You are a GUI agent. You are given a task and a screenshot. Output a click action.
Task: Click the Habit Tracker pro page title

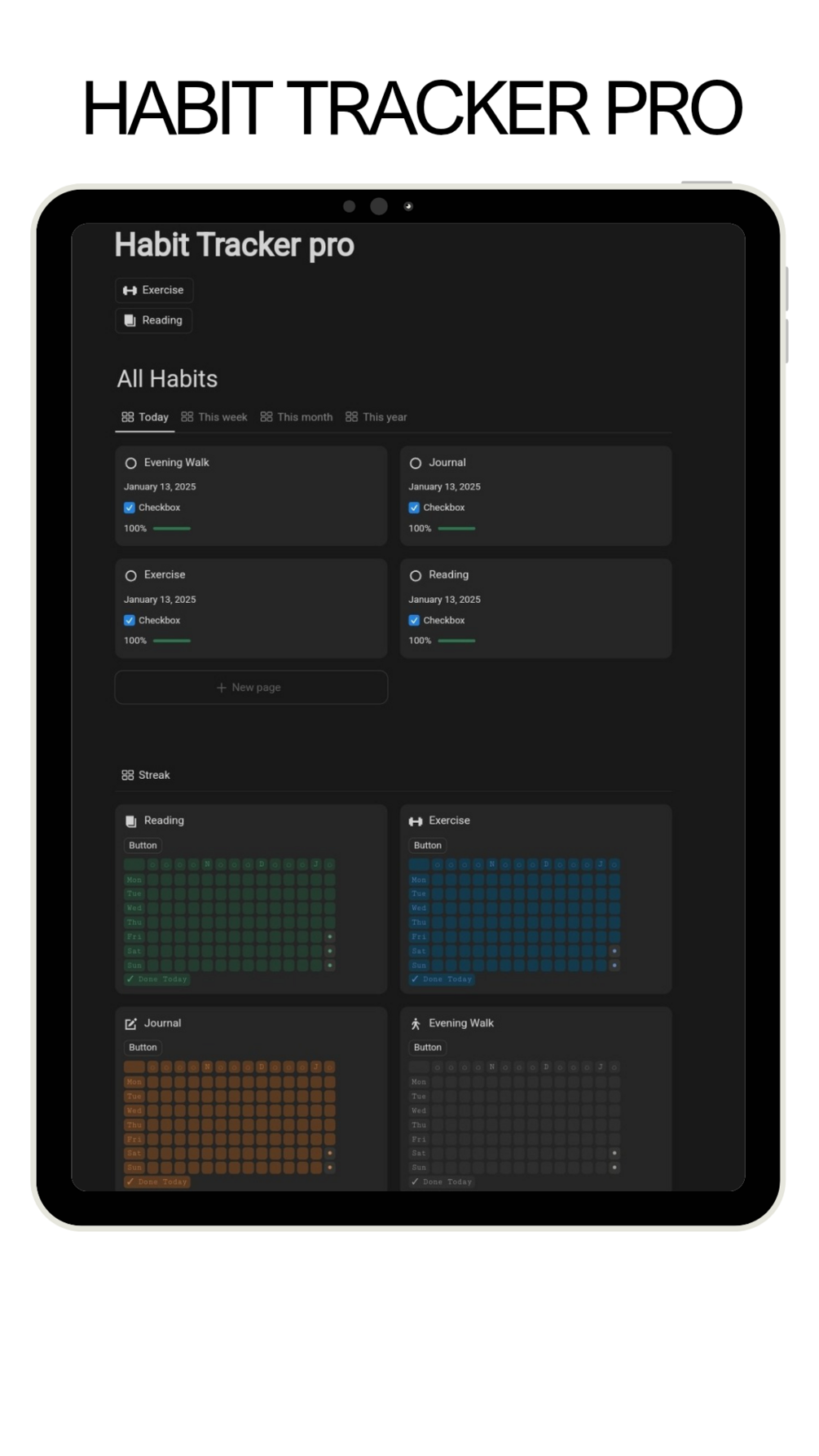[x=235, y=245]
